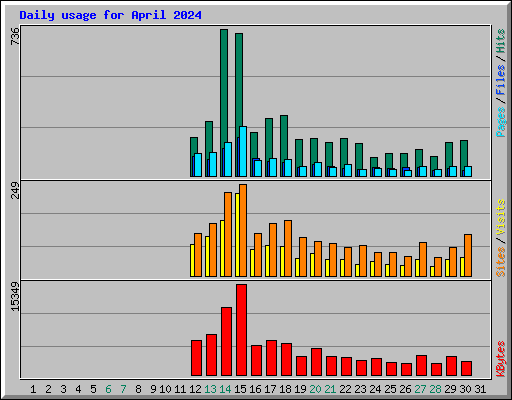Click the orange Sites legend label
Screen dimensions: 512x400
pos(500,262)
